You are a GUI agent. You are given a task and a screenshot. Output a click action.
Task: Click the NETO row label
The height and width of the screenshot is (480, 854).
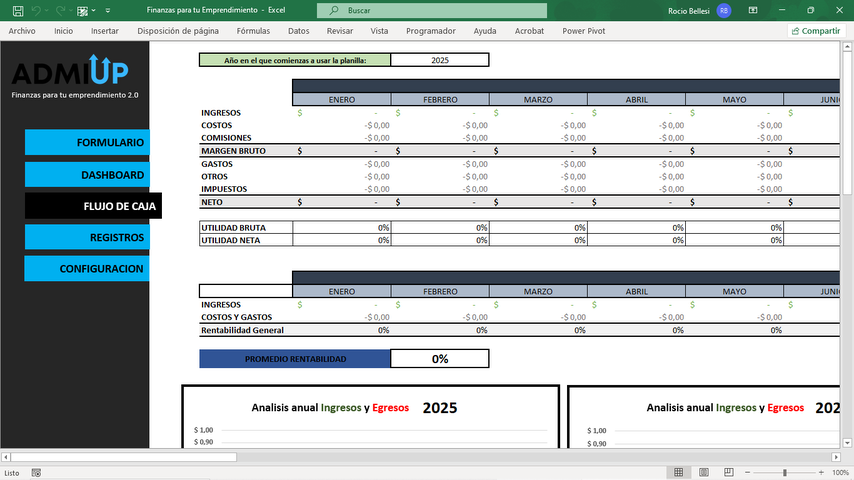click(212, 202)
